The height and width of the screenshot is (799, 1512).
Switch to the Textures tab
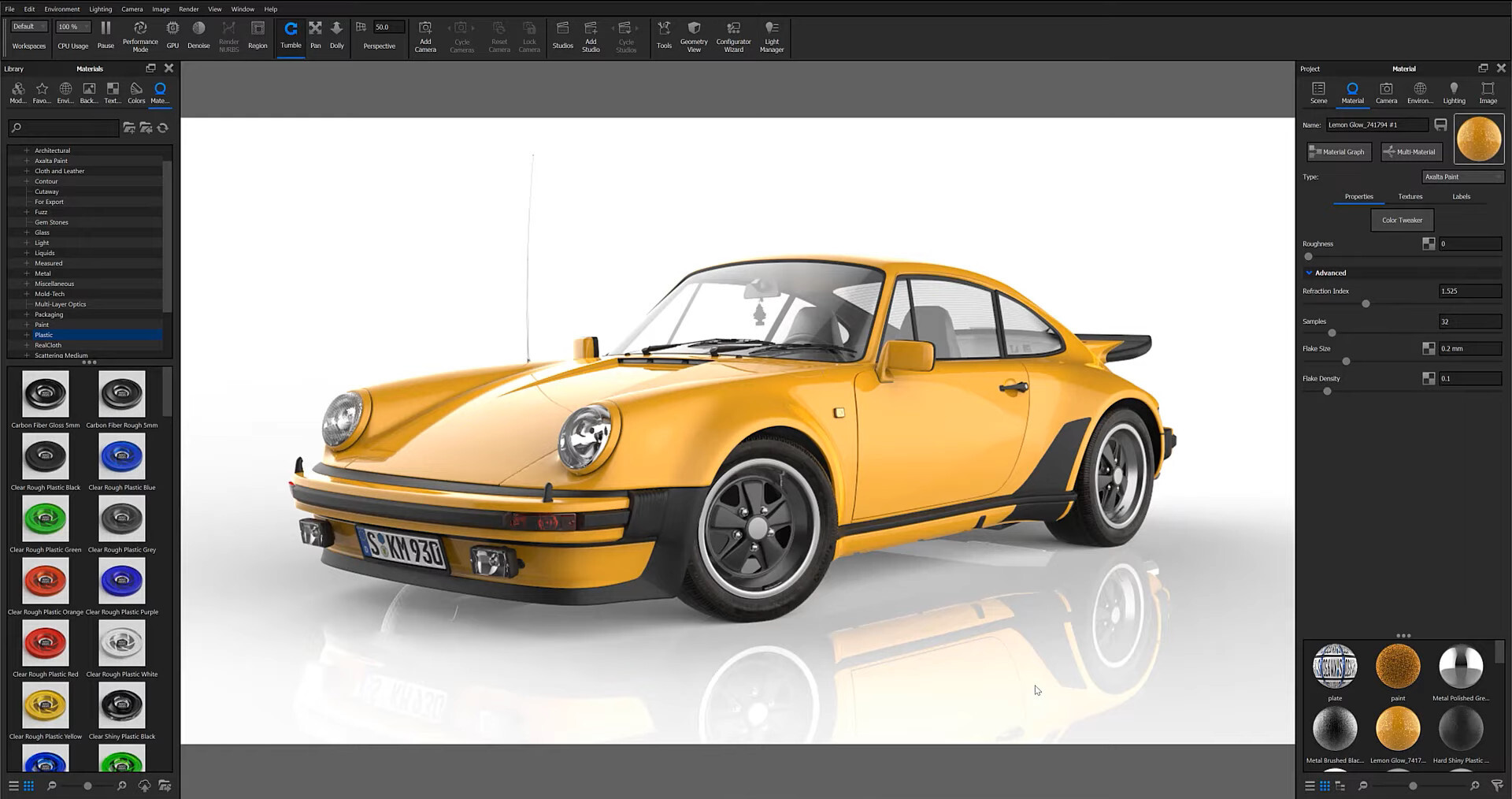point(1410,196)
